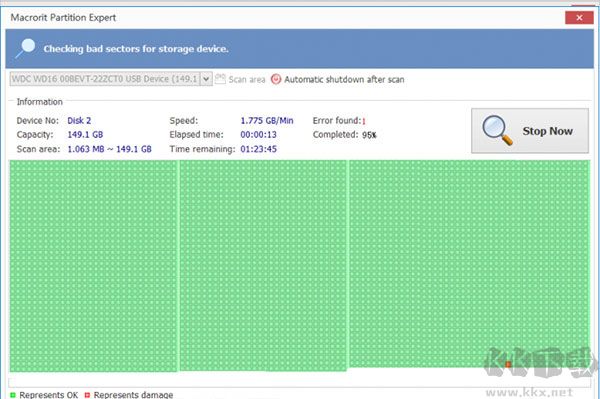Click the Speed value 1.775 GB/Min

pyautogui.click(x=267, y=121)
